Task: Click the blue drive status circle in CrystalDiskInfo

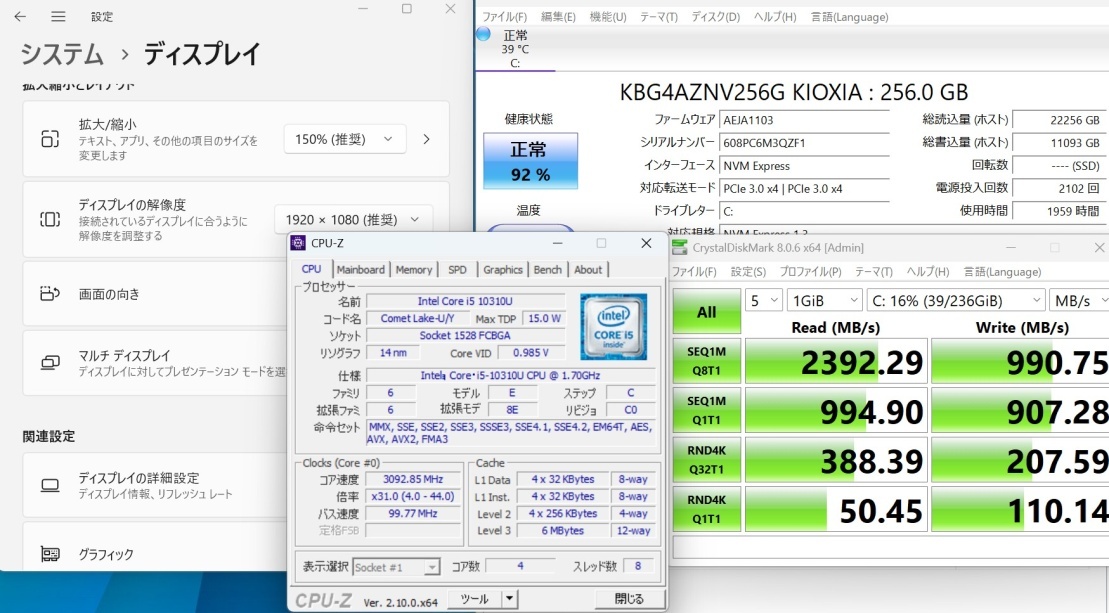Action: (484, 33)
